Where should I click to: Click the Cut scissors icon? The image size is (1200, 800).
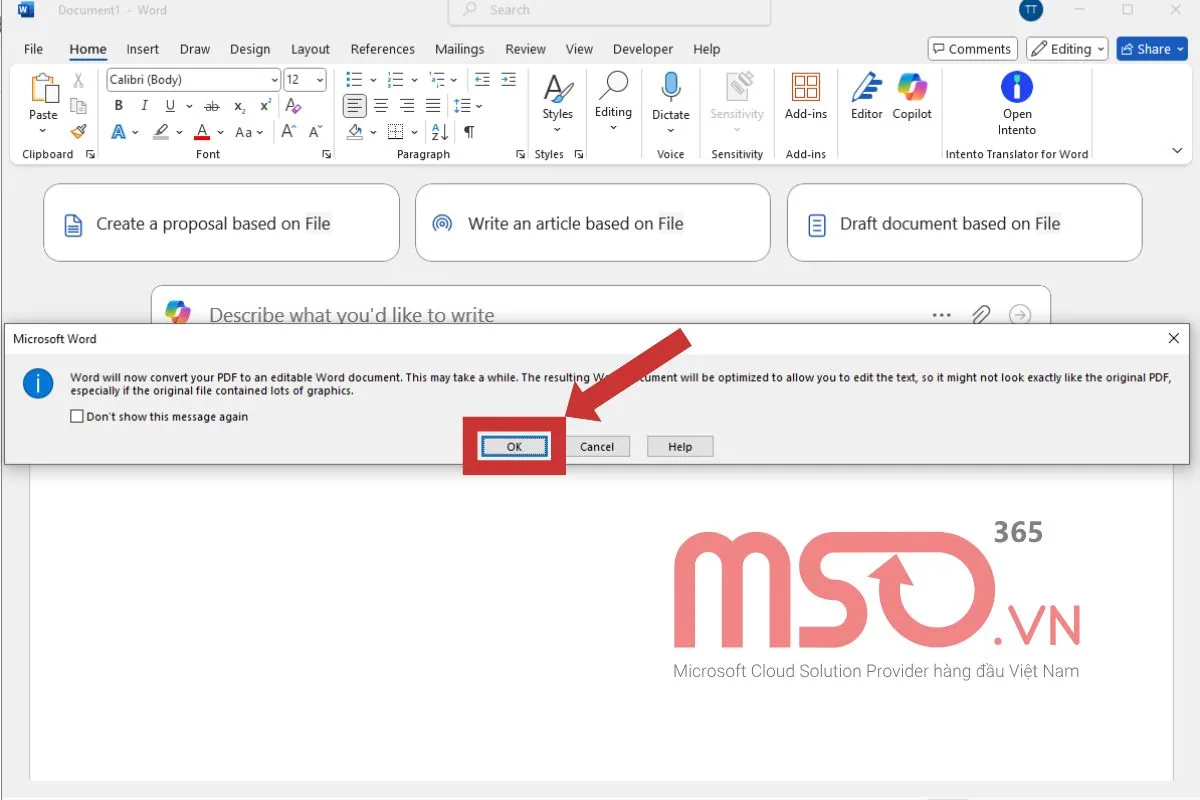point(79,80)
